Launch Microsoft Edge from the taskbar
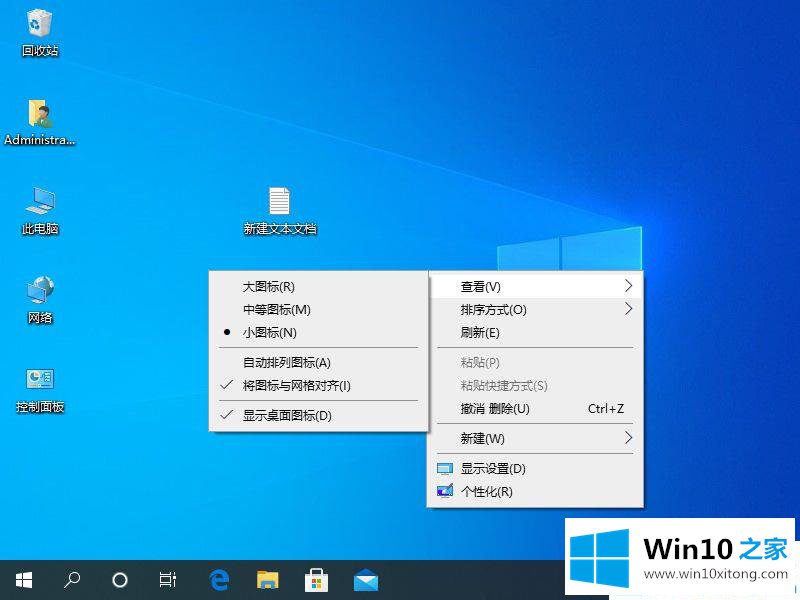This screenshot has width=800, height=600. click(219, 580)
